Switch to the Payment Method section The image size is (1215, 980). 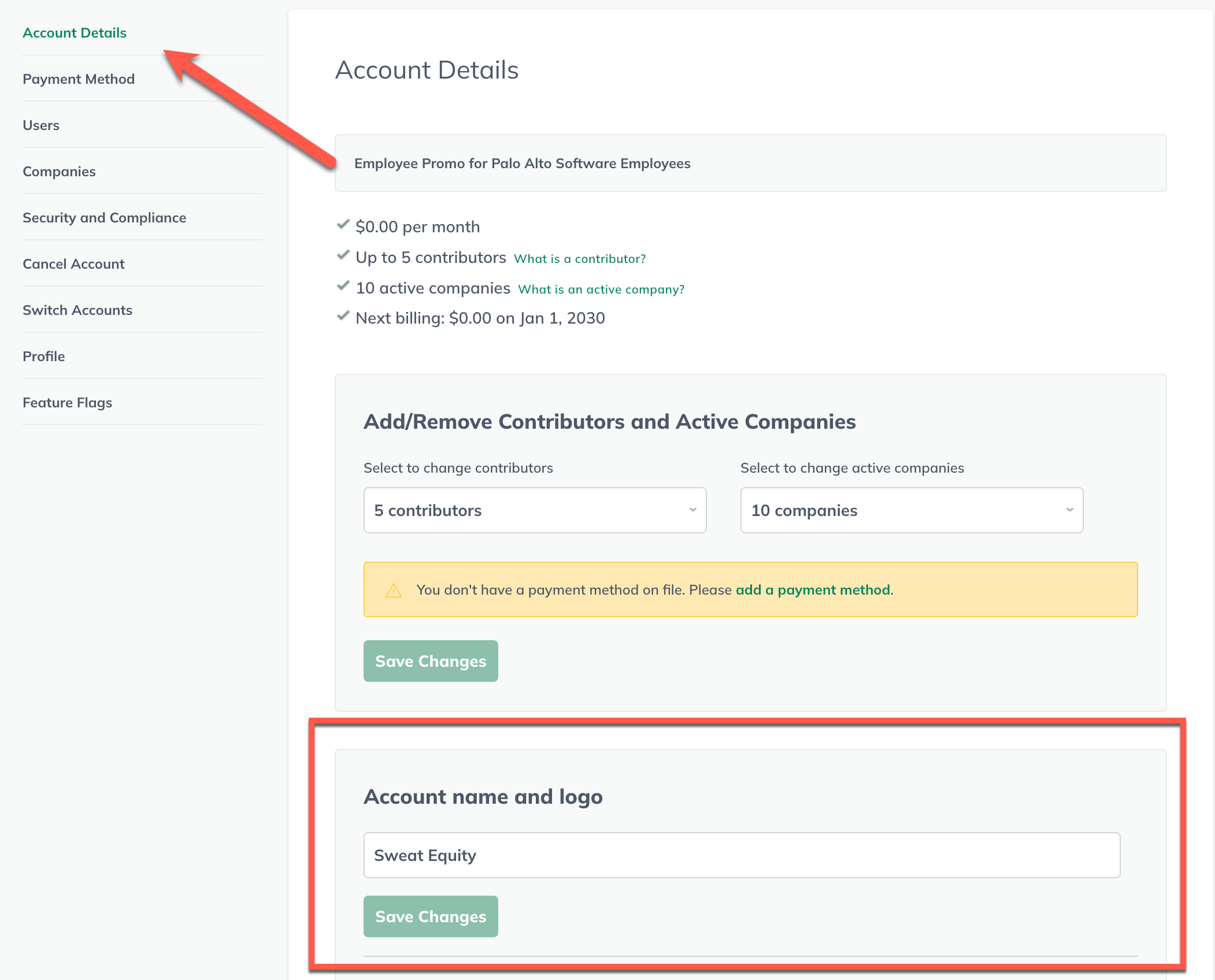click(x=79, y=79)
